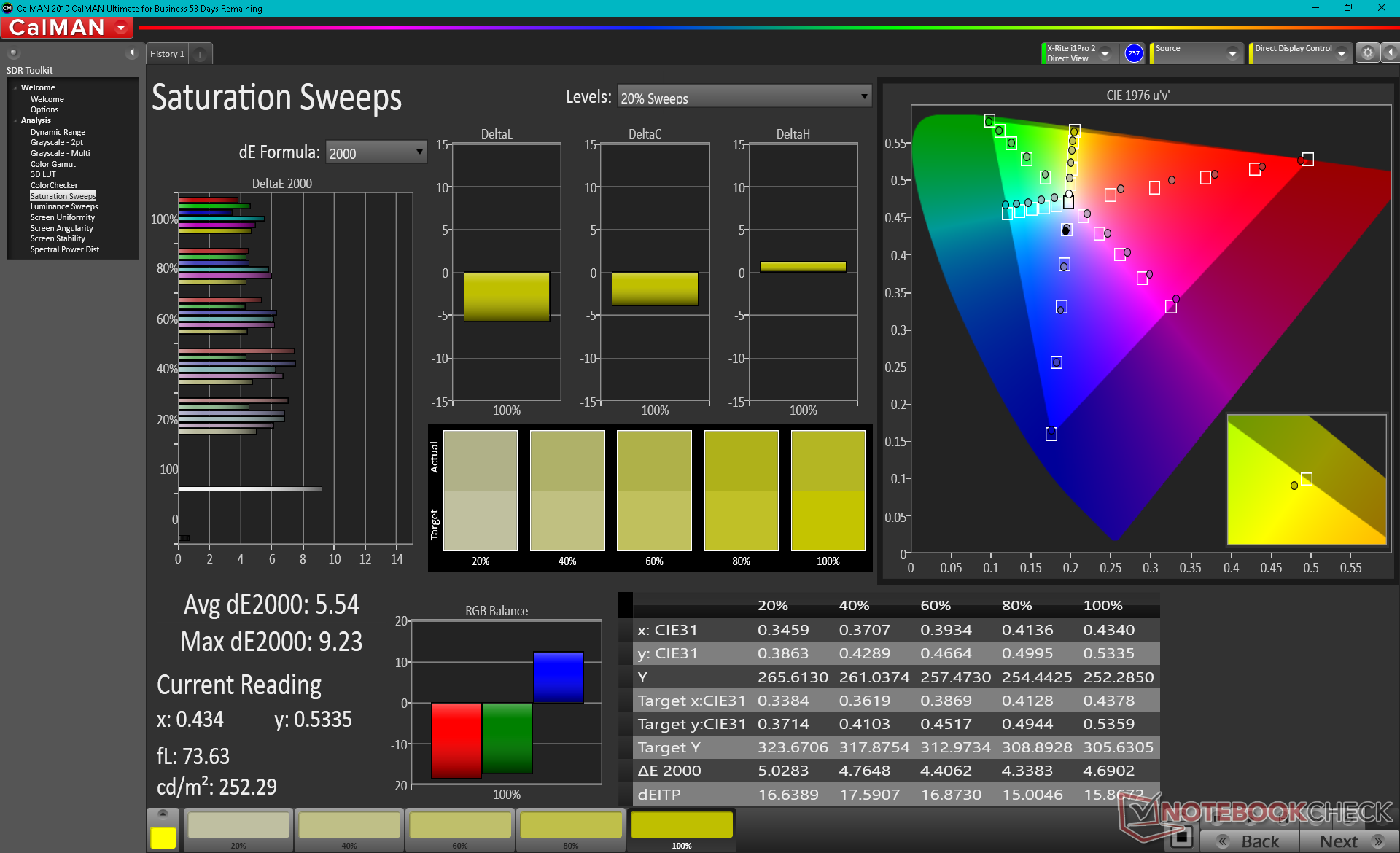Open the Welcome page in sidebar
This screenshot has width=1400, height=853.
47,99
